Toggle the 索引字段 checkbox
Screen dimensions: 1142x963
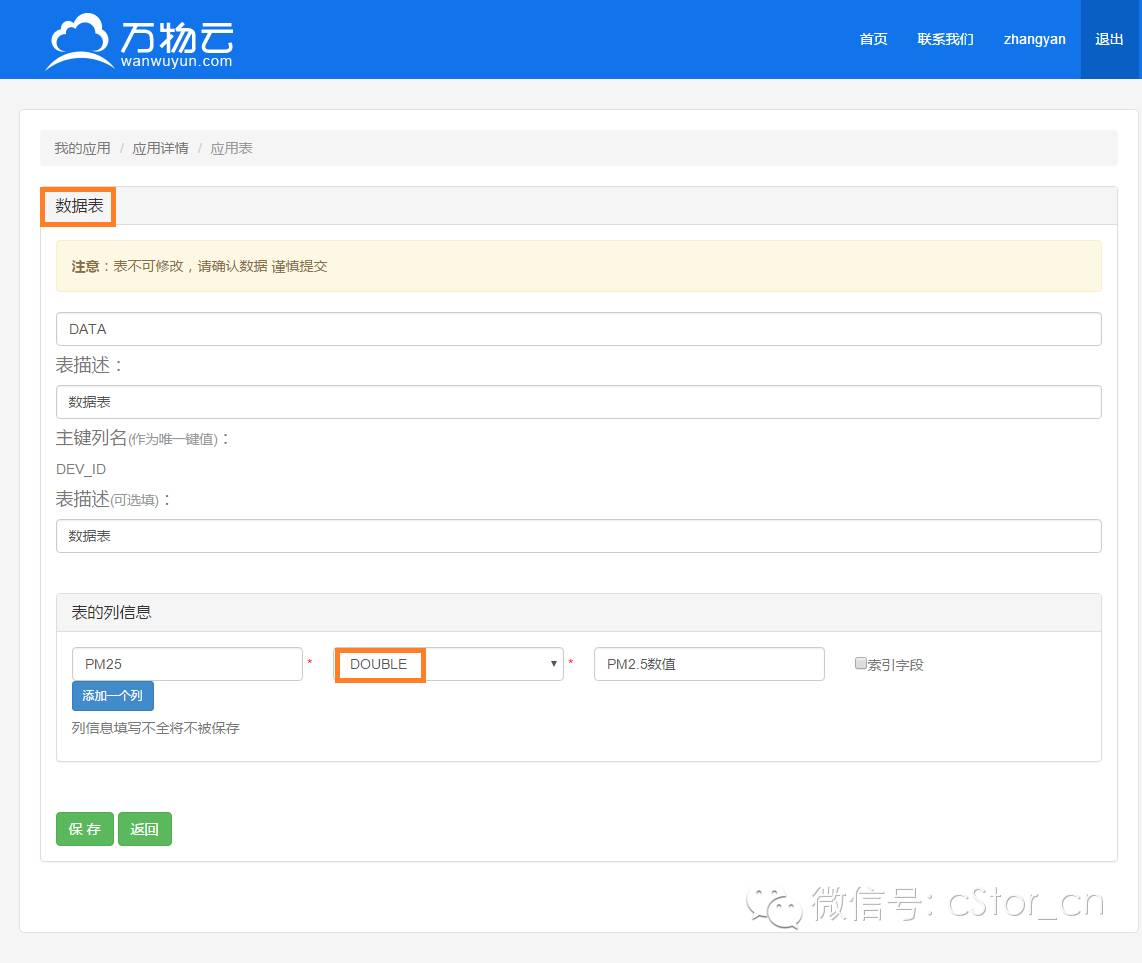(x=861, y=664)
